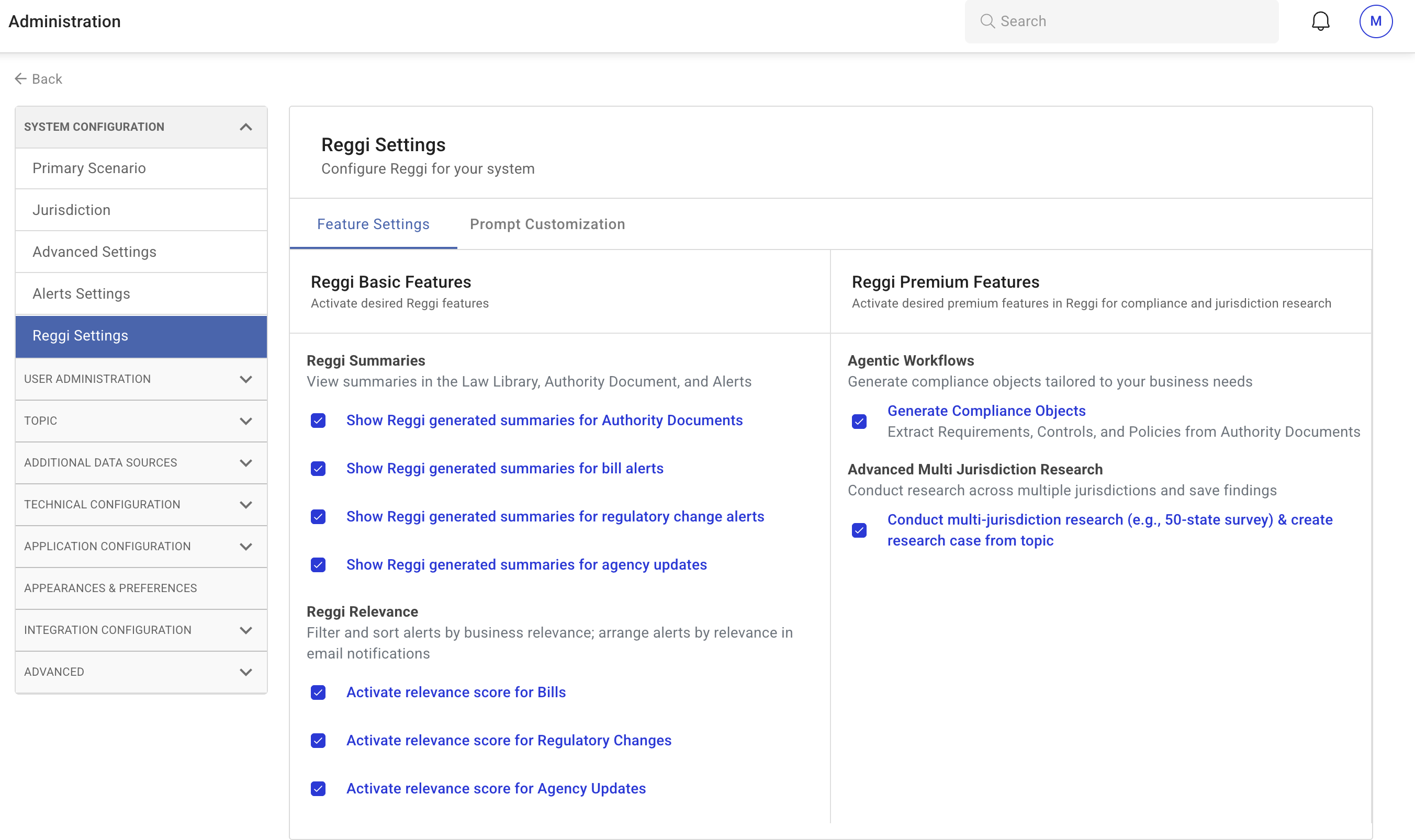Viewport: 1415px width, 840px height.
Task: Open the user avatar M menu
Action: point(1375,21)
